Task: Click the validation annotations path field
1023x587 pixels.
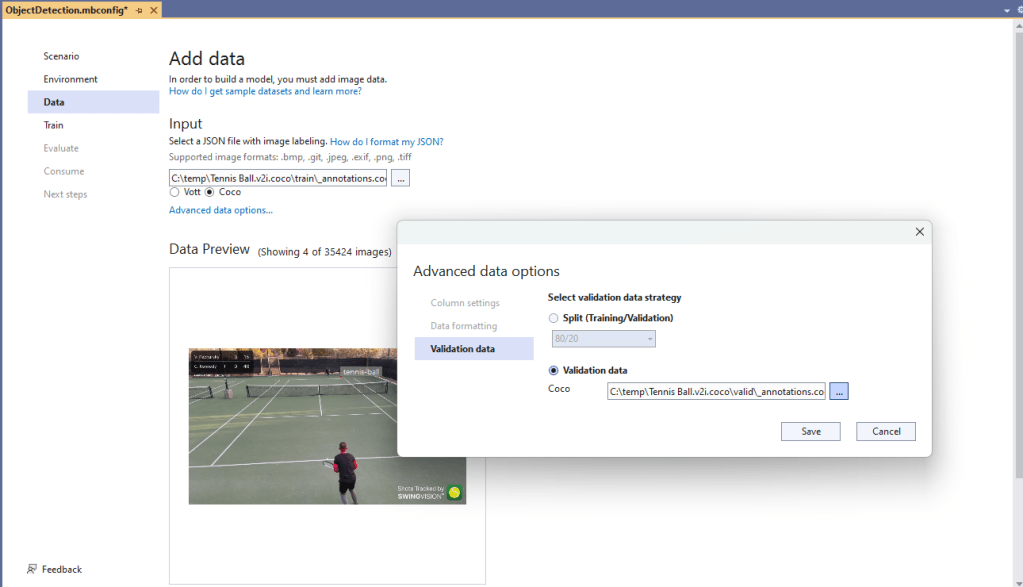Action: point(716,392)
